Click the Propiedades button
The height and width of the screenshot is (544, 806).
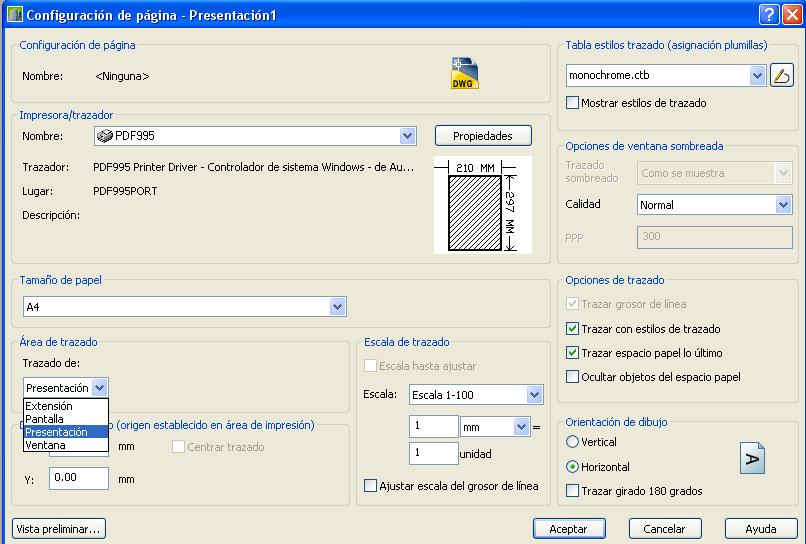483,136
